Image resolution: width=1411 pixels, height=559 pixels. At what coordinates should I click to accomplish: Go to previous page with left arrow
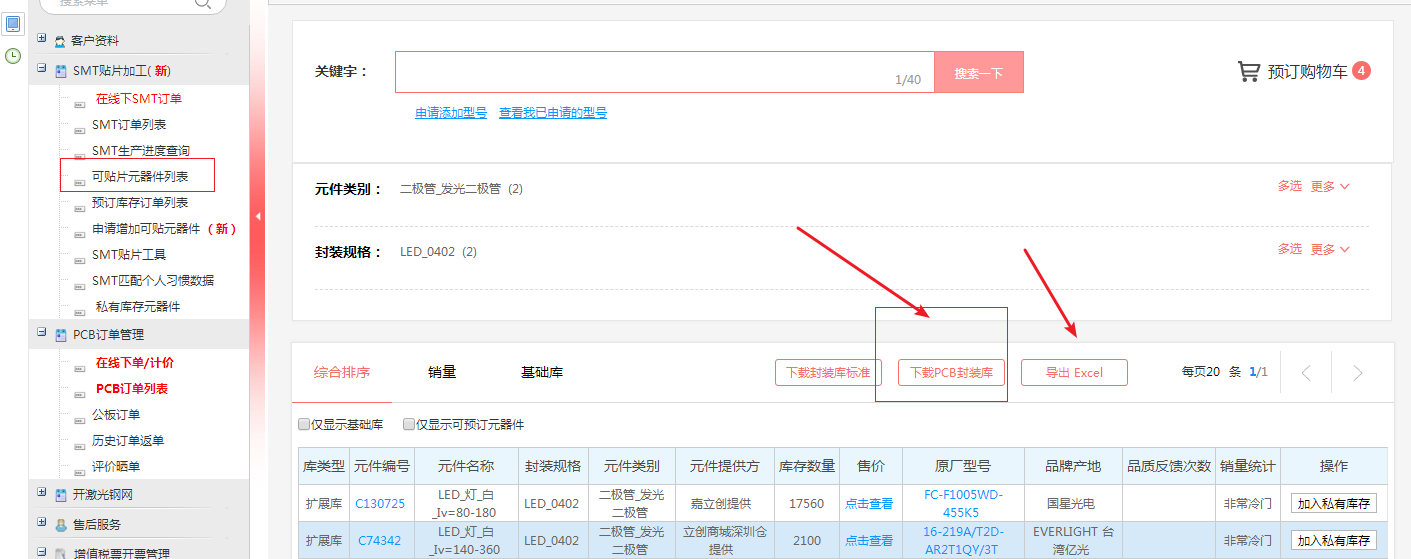click(x=1306, y=373)
